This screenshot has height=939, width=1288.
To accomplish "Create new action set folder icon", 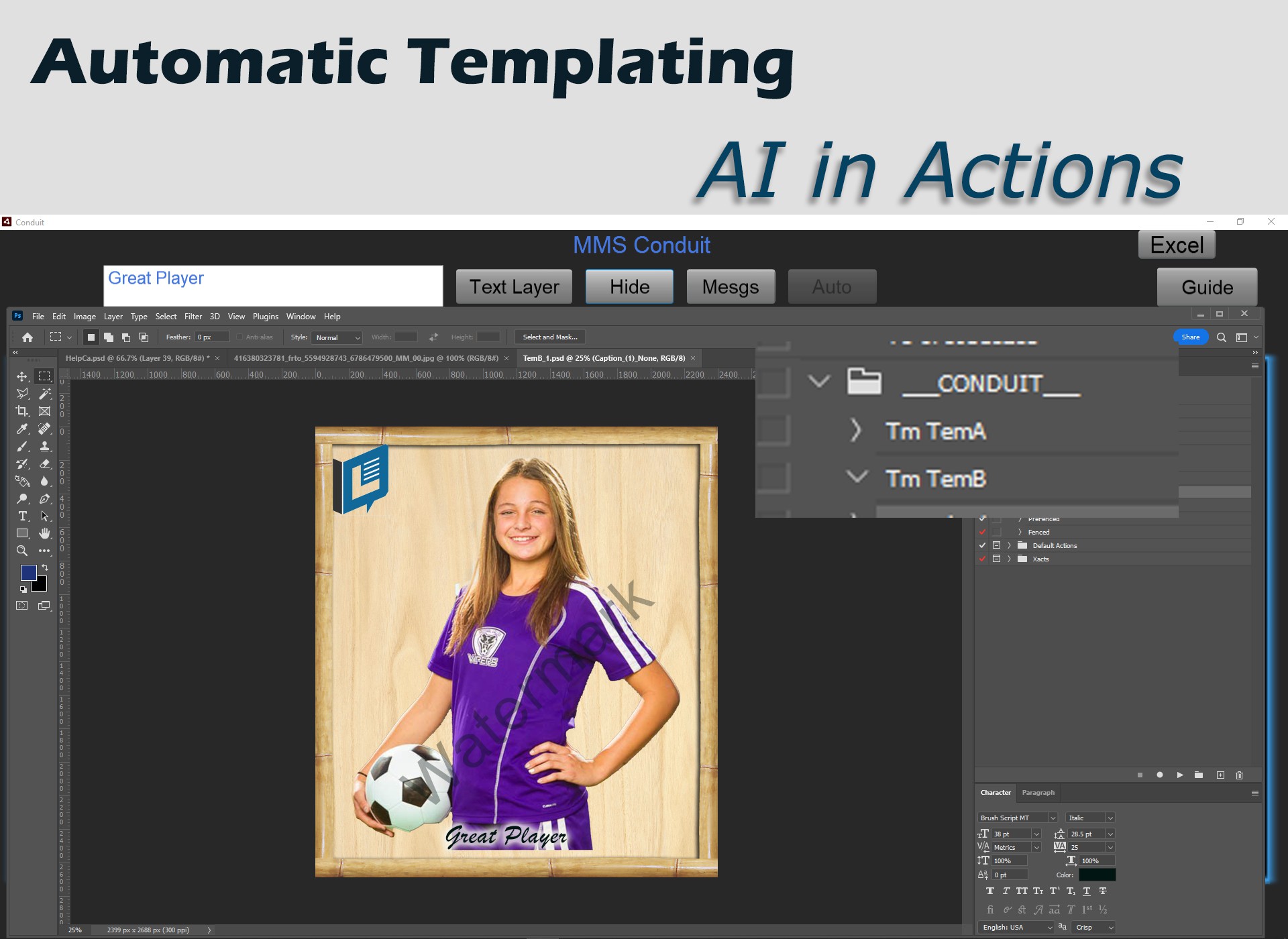I will (x=1199, y=775).
